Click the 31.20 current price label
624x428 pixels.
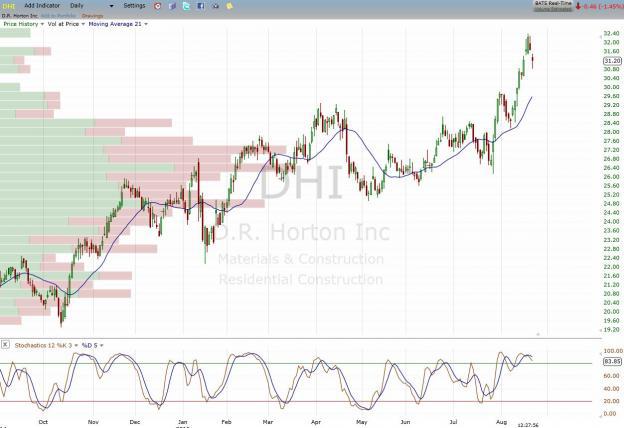coord(612,61)
